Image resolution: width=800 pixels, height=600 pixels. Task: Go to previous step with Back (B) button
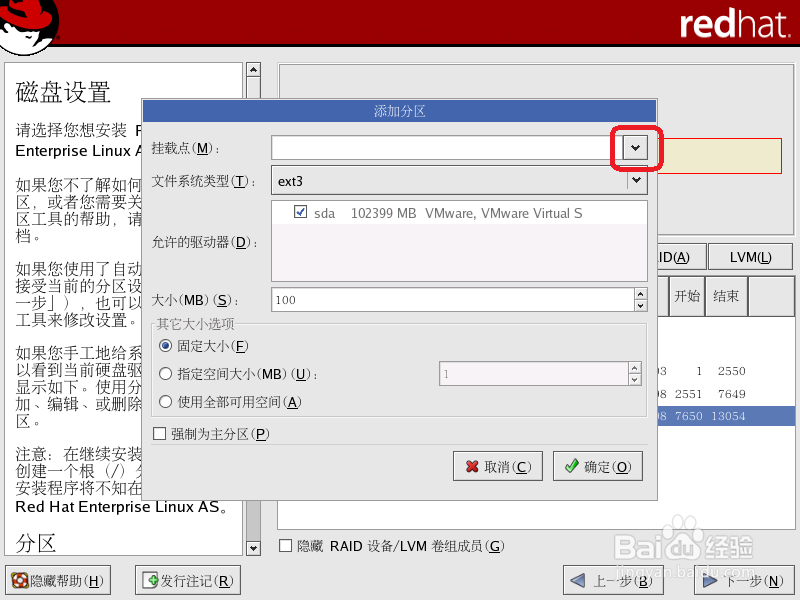point(613,580)
